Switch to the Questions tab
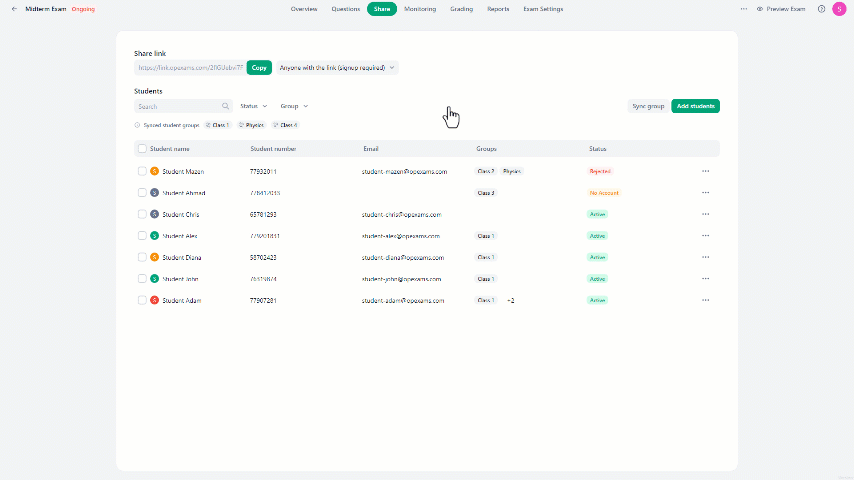 (x=346, y=9)
